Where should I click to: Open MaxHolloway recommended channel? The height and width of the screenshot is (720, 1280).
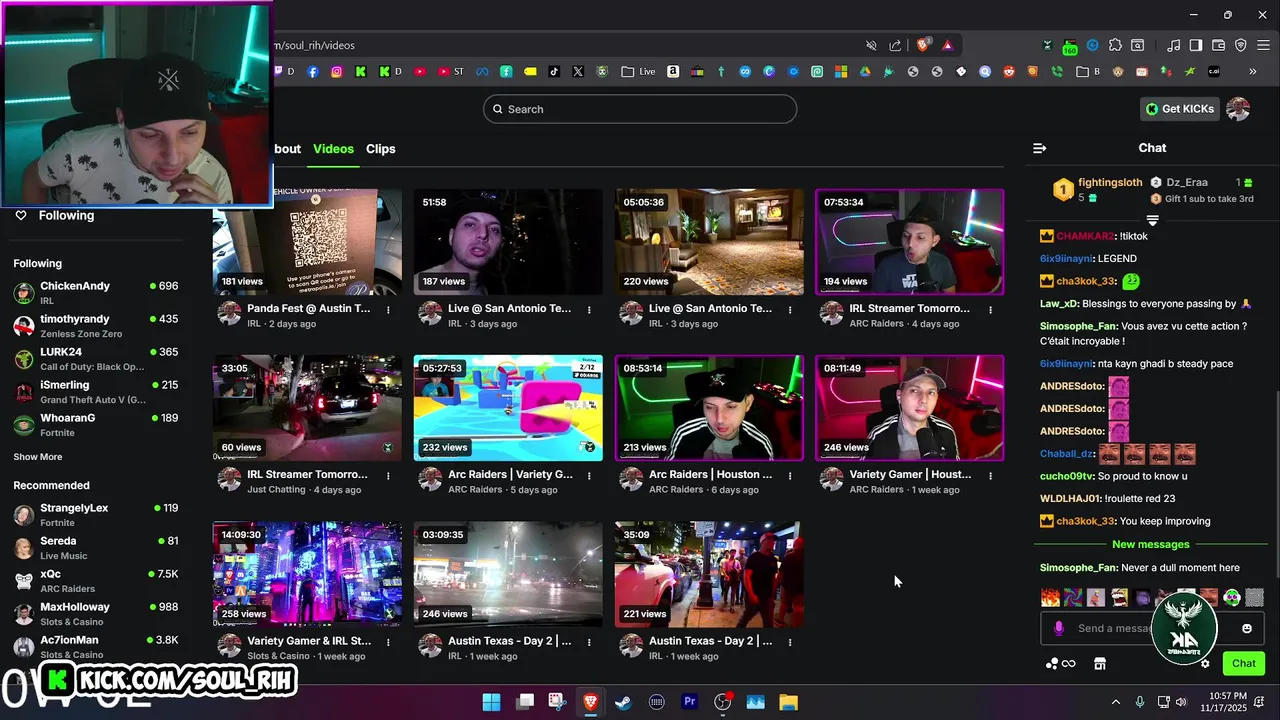pos(96,613)
